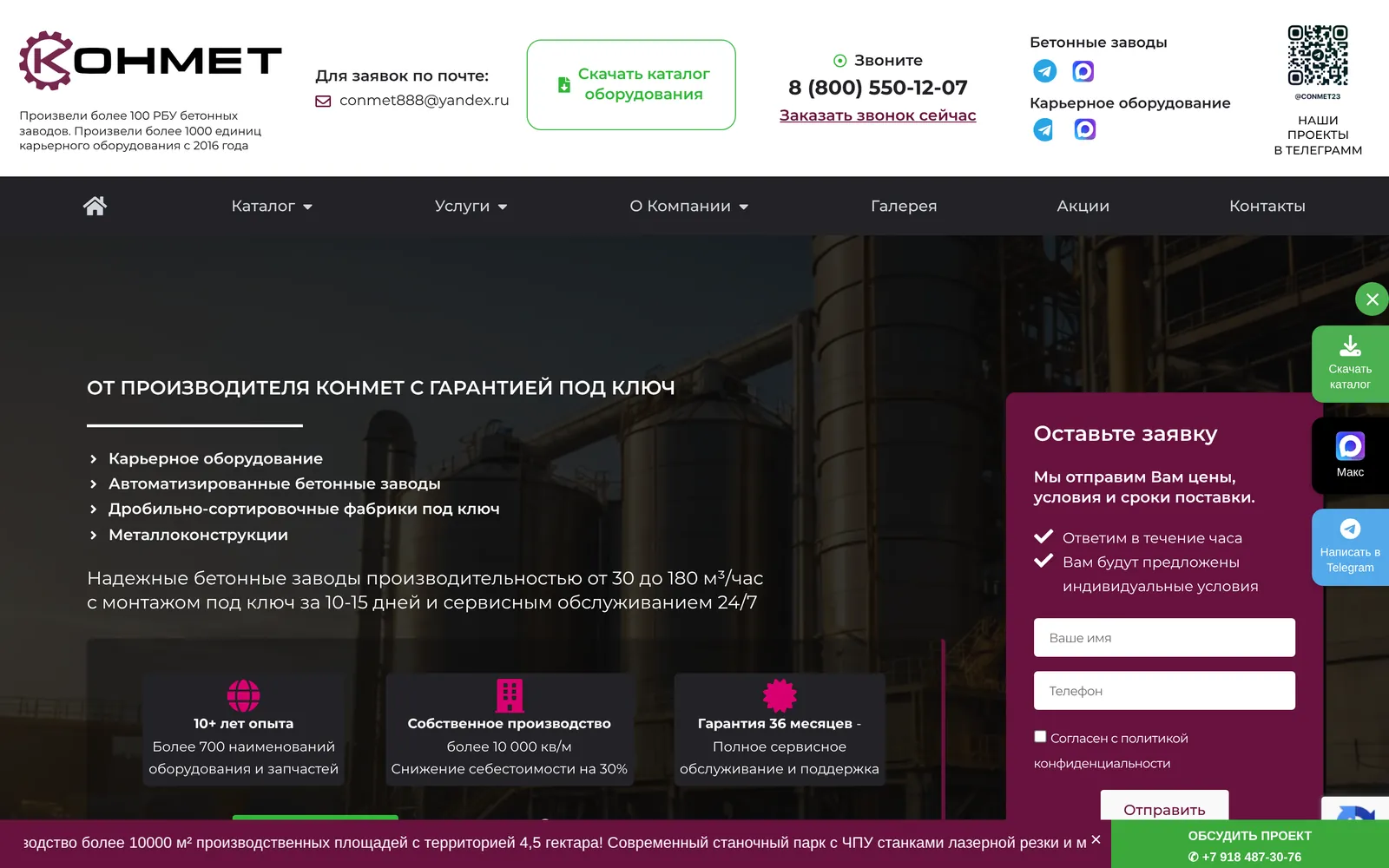Expand the Каталог dropdown menu

click(x=272, y=206)
